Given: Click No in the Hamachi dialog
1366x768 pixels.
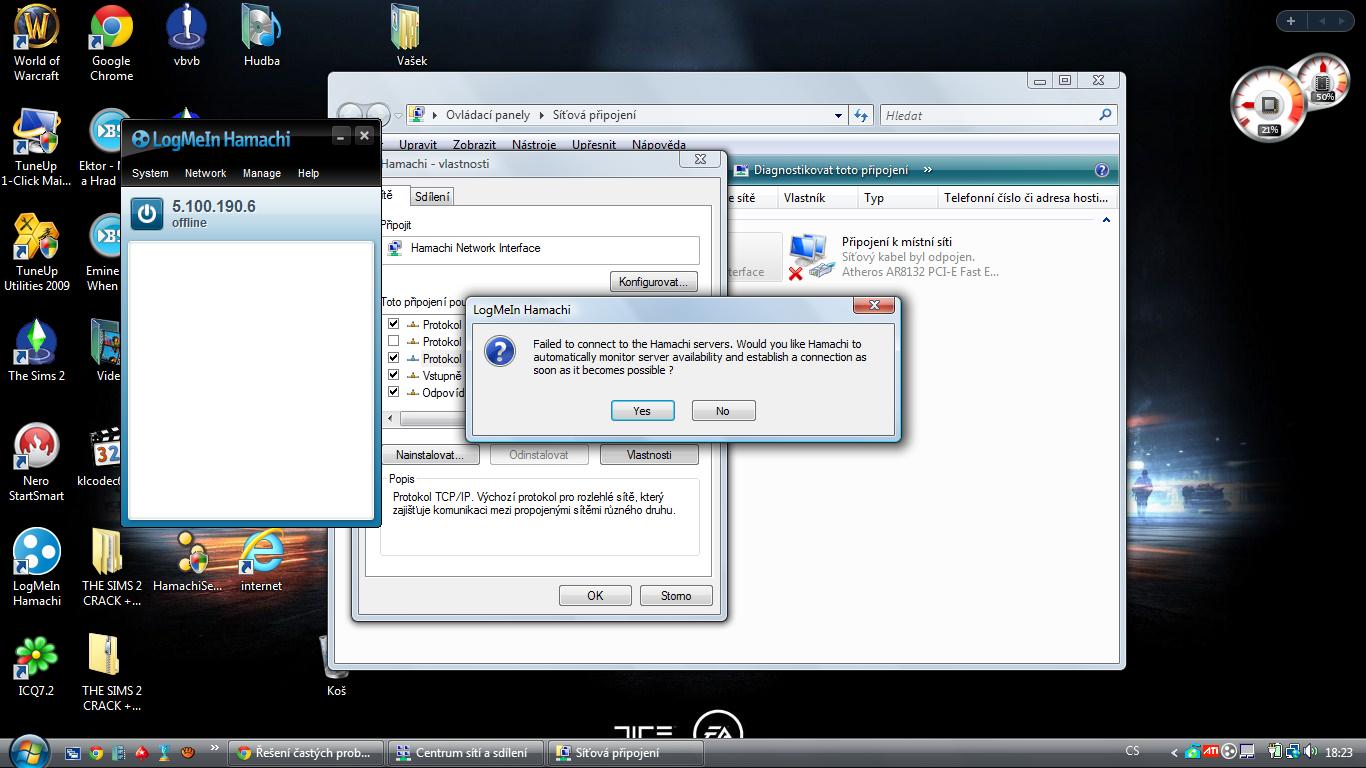Looking at the screenshot, I should (x=723, y=411).
